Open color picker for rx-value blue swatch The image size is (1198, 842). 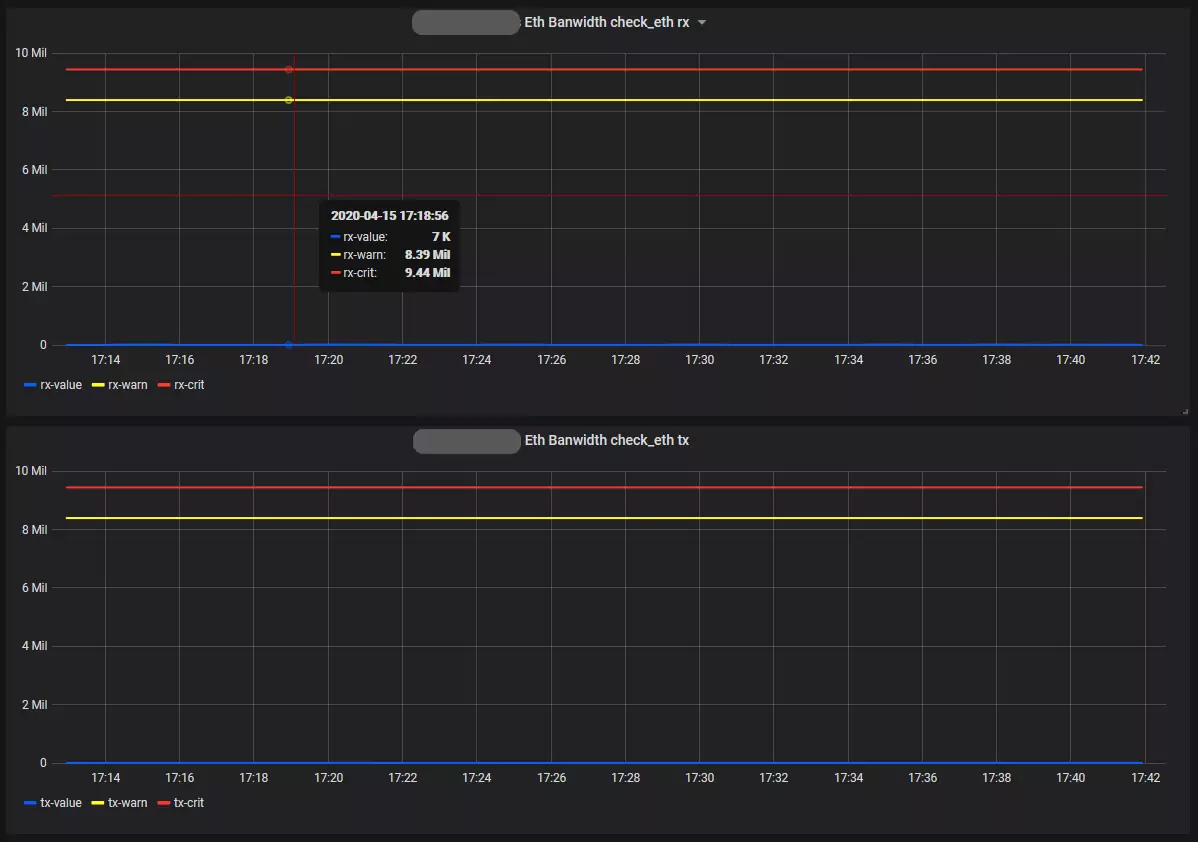pos(30,385)
